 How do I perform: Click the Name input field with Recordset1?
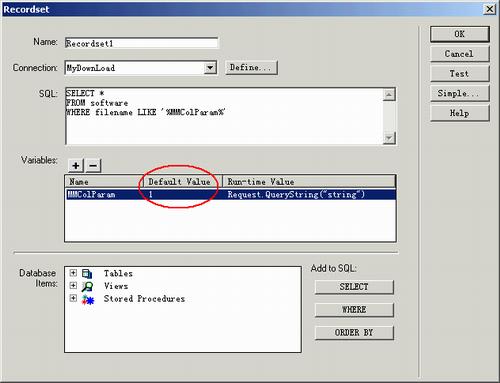coord(141,43)
